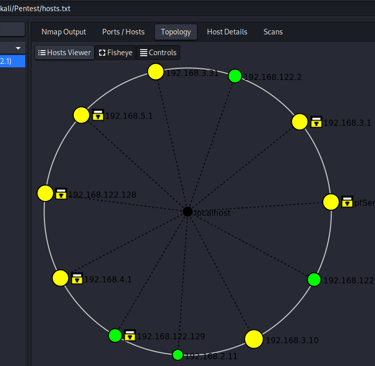Click the 192.168.5.1 label

click(x=129, y=116)
